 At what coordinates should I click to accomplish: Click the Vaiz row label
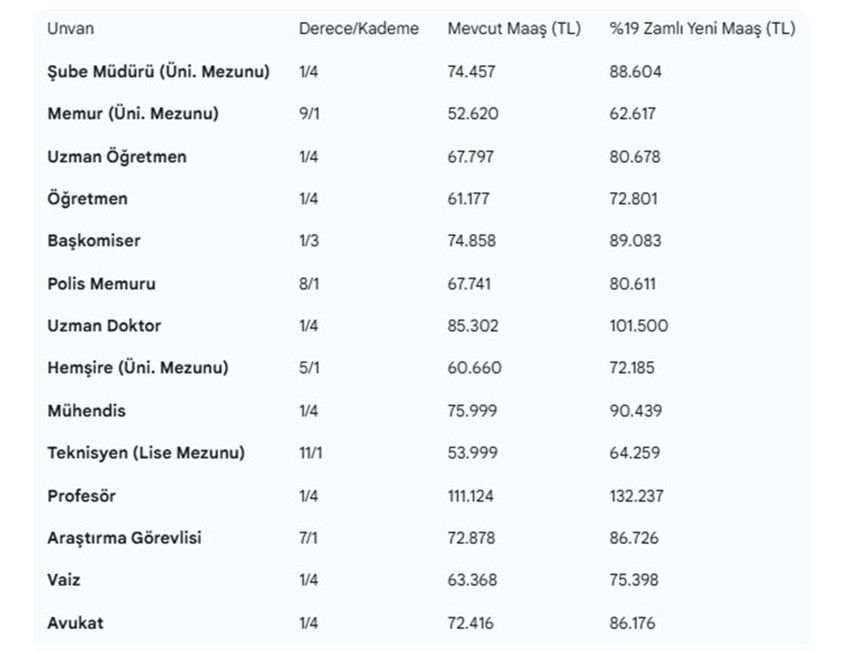click(64, 581)
